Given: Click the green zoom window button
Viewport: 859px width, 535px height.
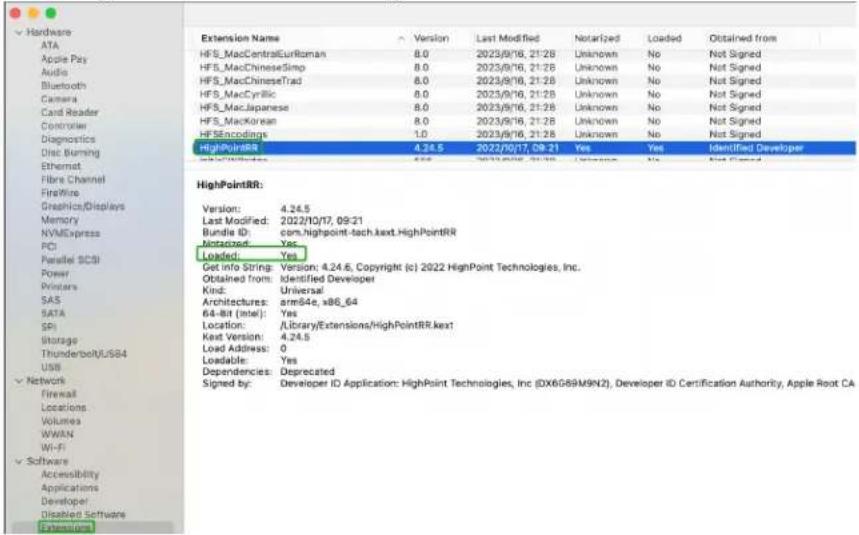Looking at the screenshot, I should click(51, 13).
